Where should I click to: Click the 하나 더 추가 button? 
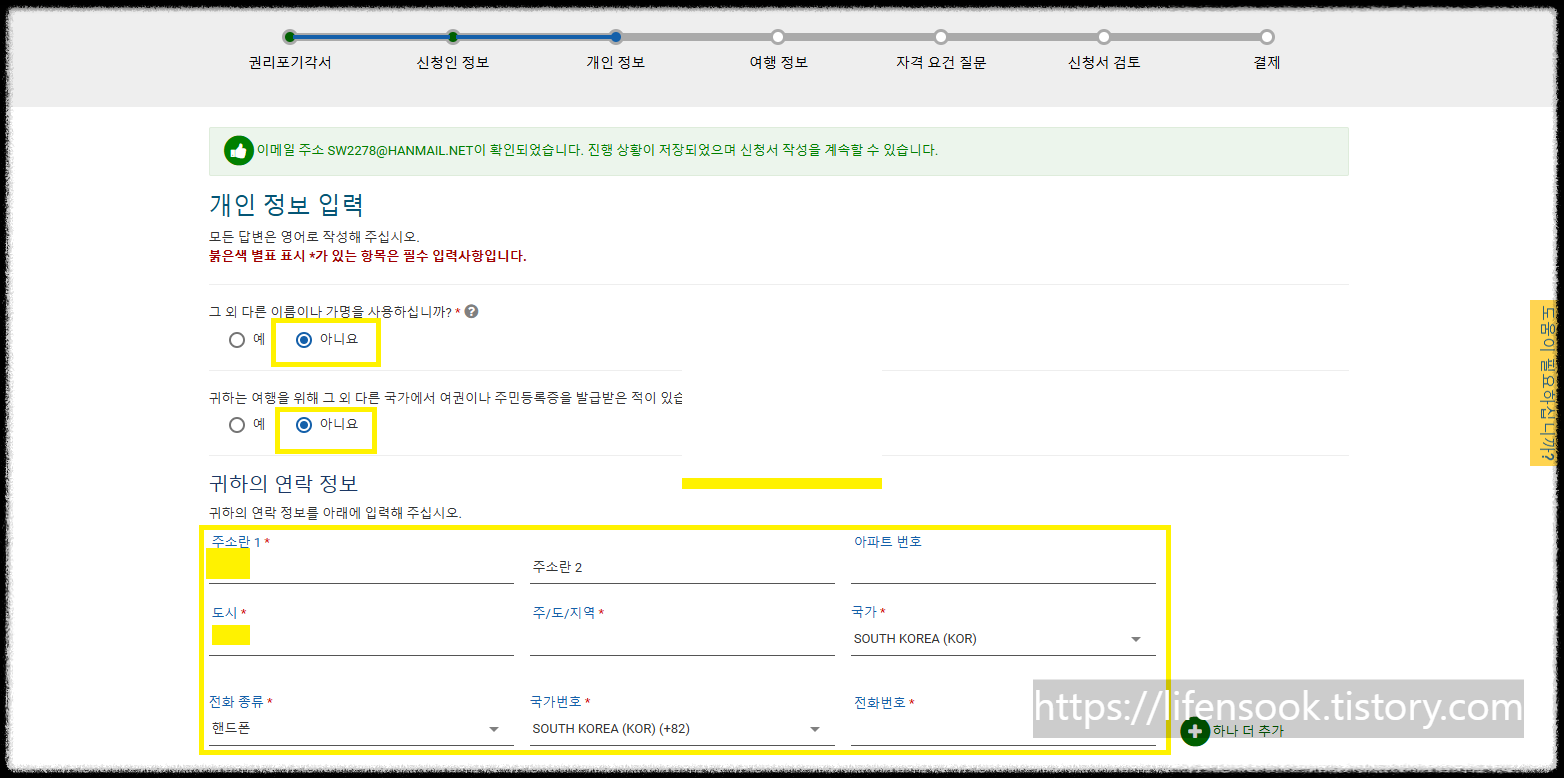[x=1246, y=732]
